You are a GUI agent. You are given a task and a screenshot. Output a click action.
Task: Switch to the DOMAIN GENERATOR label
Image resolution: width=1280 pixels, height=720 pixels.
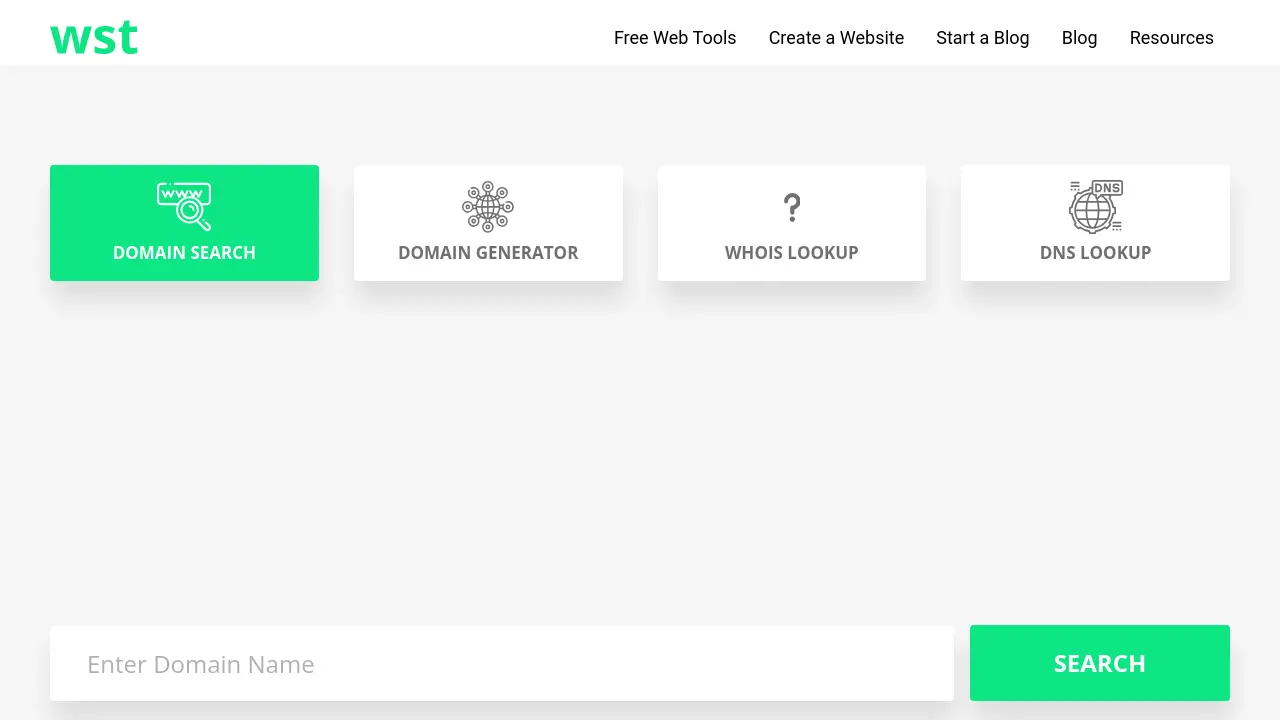488,253
